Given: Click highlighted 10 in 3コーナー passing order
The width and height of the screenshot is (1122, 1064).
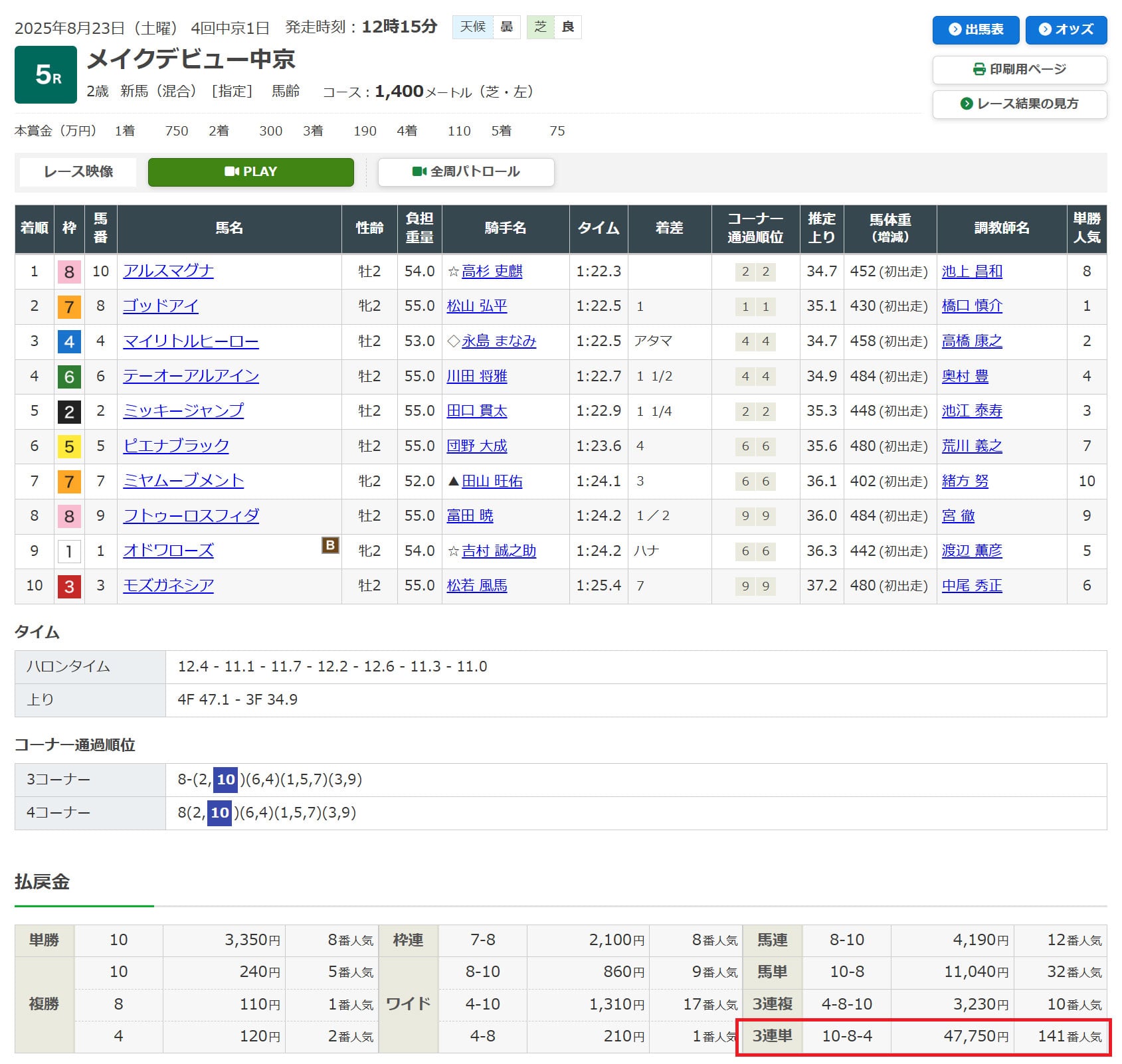Looking at the screenshot, I should click(x=226, y=780).
